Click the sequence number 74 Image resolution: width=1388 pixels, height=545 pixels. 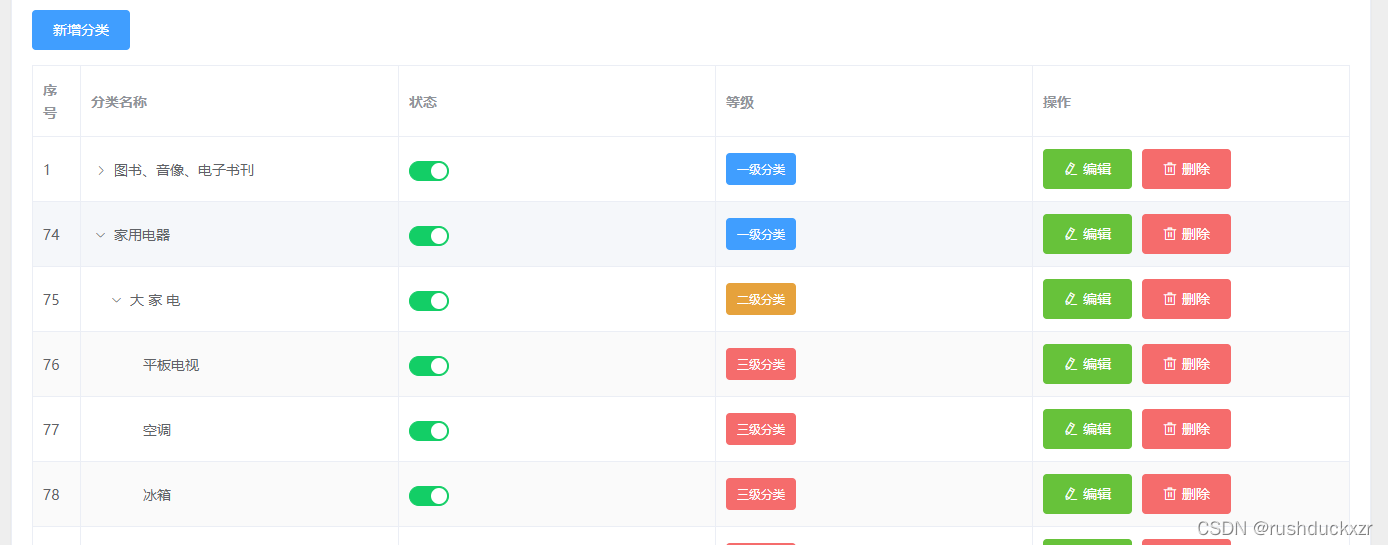(x=51, y=235)
